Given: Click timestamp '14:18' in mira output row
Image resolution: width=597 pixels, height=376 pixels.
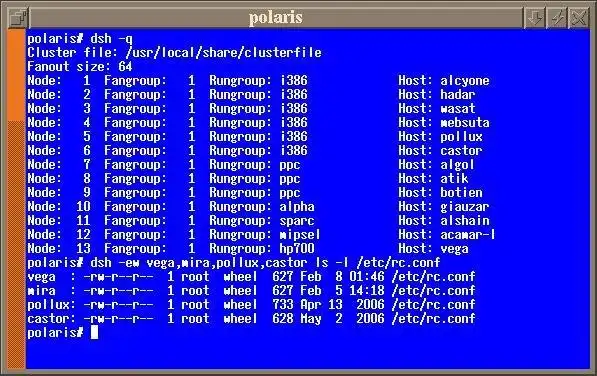Looking at the screenshot, I should point(367,291).
